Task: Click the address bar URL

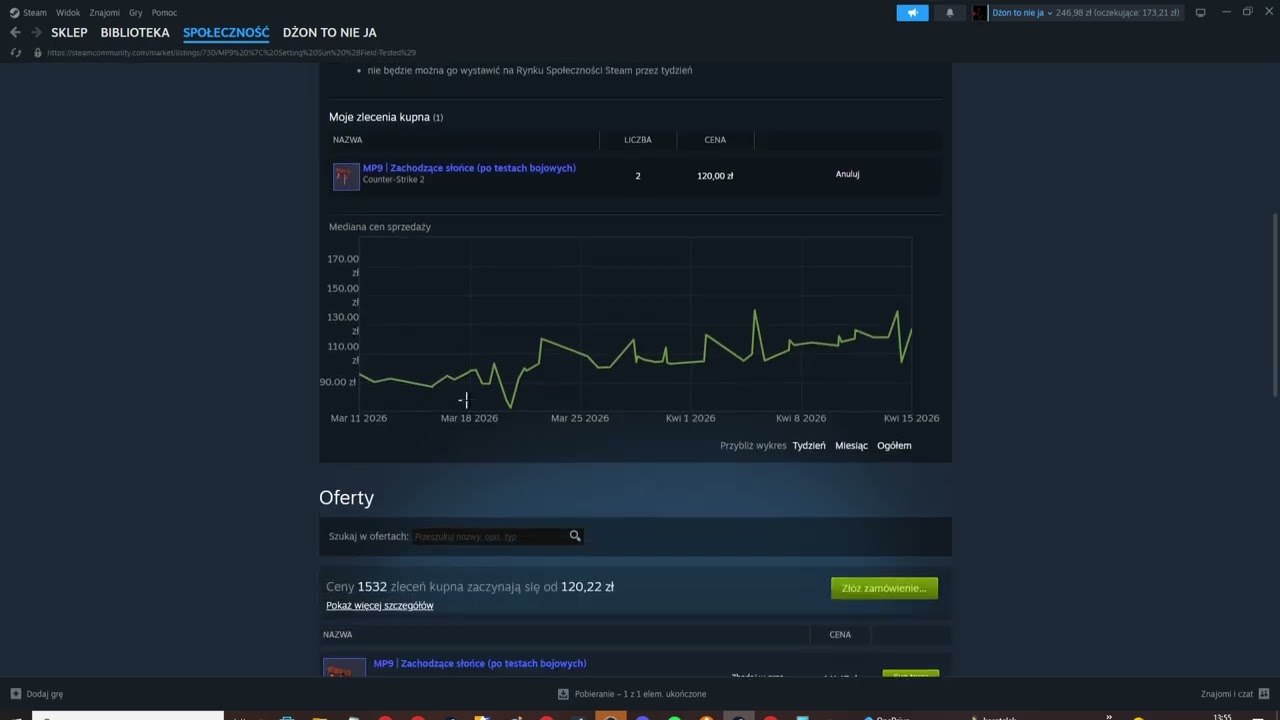Action: click(x=231, y=53)
